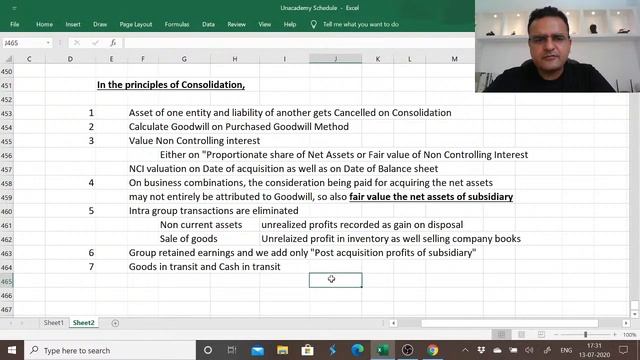Viewport: 640px width, 360px height.
Task: Switch to Page Layout view icon
Action: point(521,335)
